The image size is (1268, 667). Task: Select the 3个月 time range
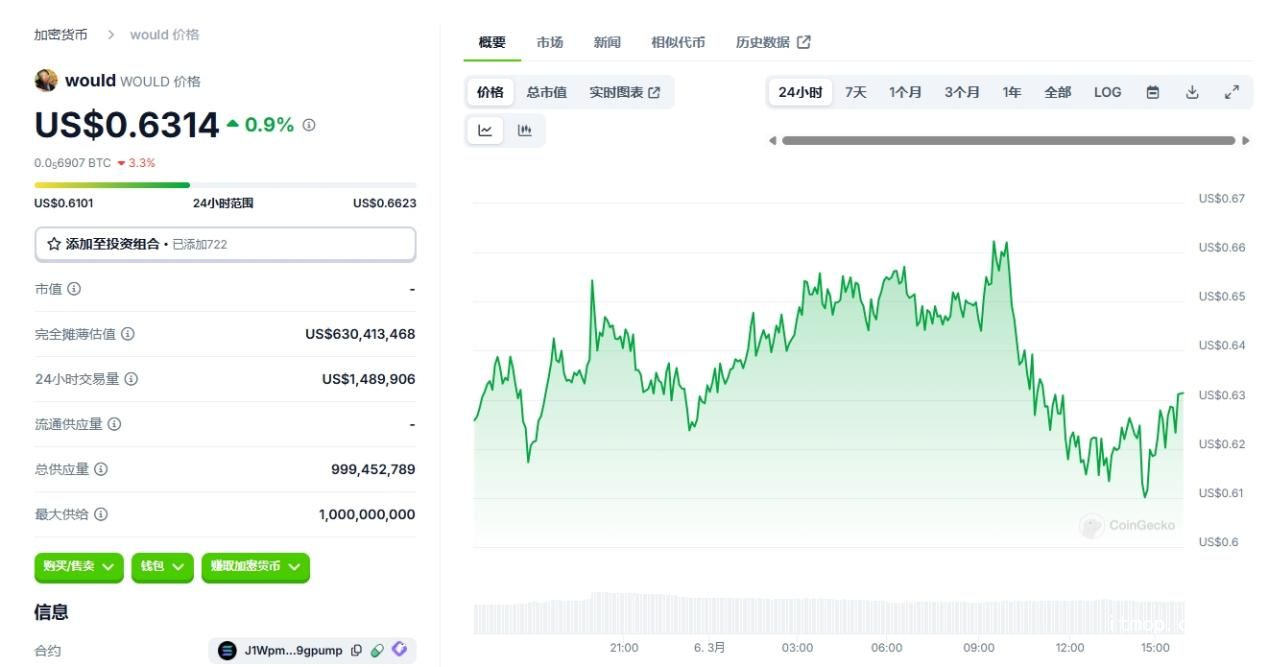click(962, 92)
